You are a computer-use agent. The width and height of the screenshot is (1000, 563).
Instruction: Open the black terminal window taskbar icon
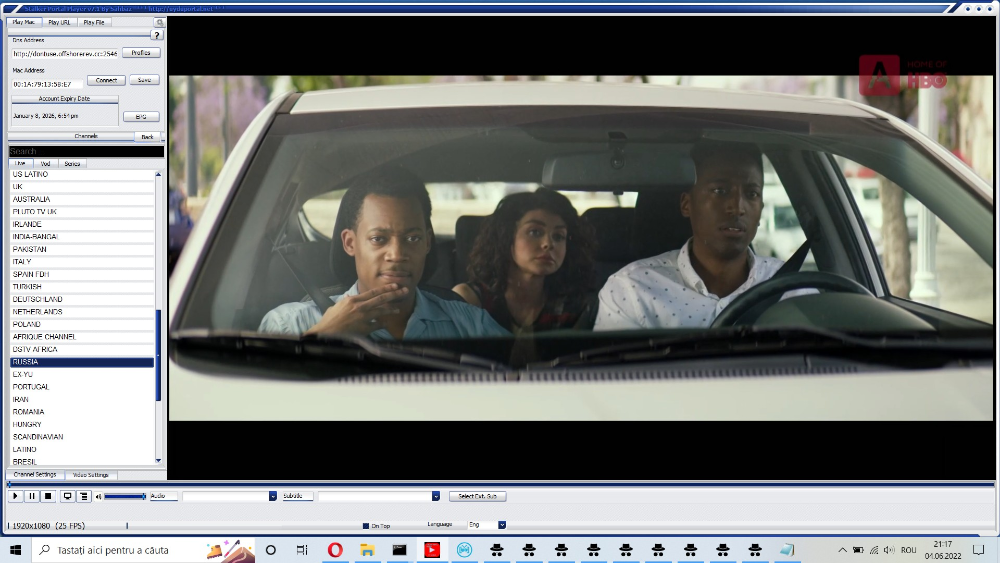pyautogui.click(x=400, y=550)
